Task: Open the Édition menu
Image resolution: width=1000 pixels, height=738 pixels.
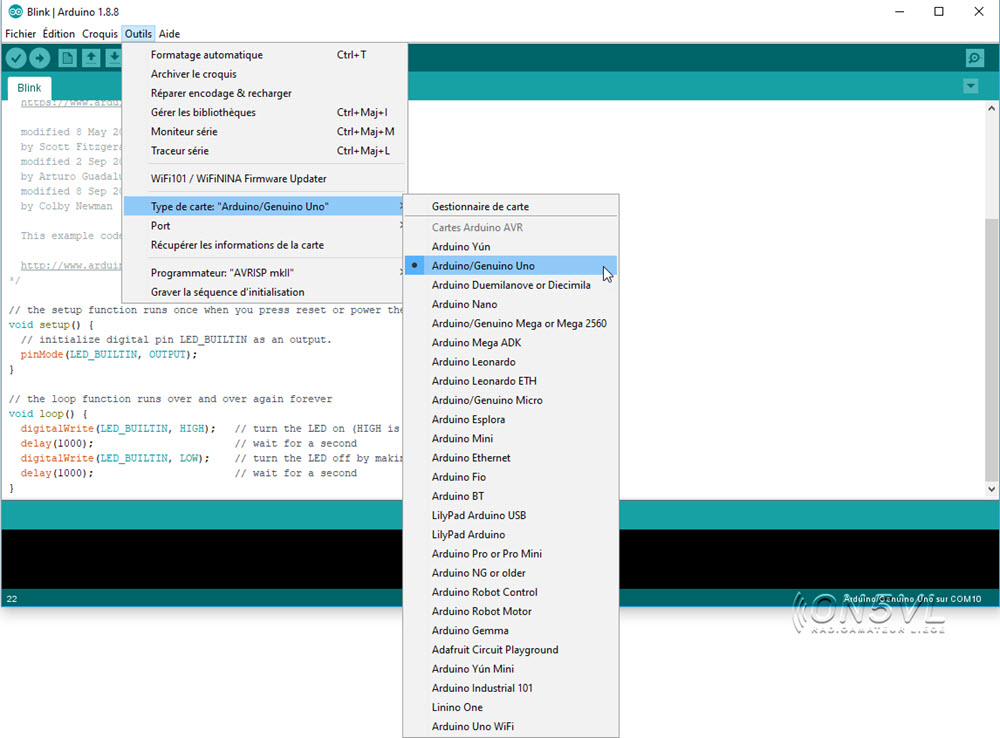Action: click(59, 34)
